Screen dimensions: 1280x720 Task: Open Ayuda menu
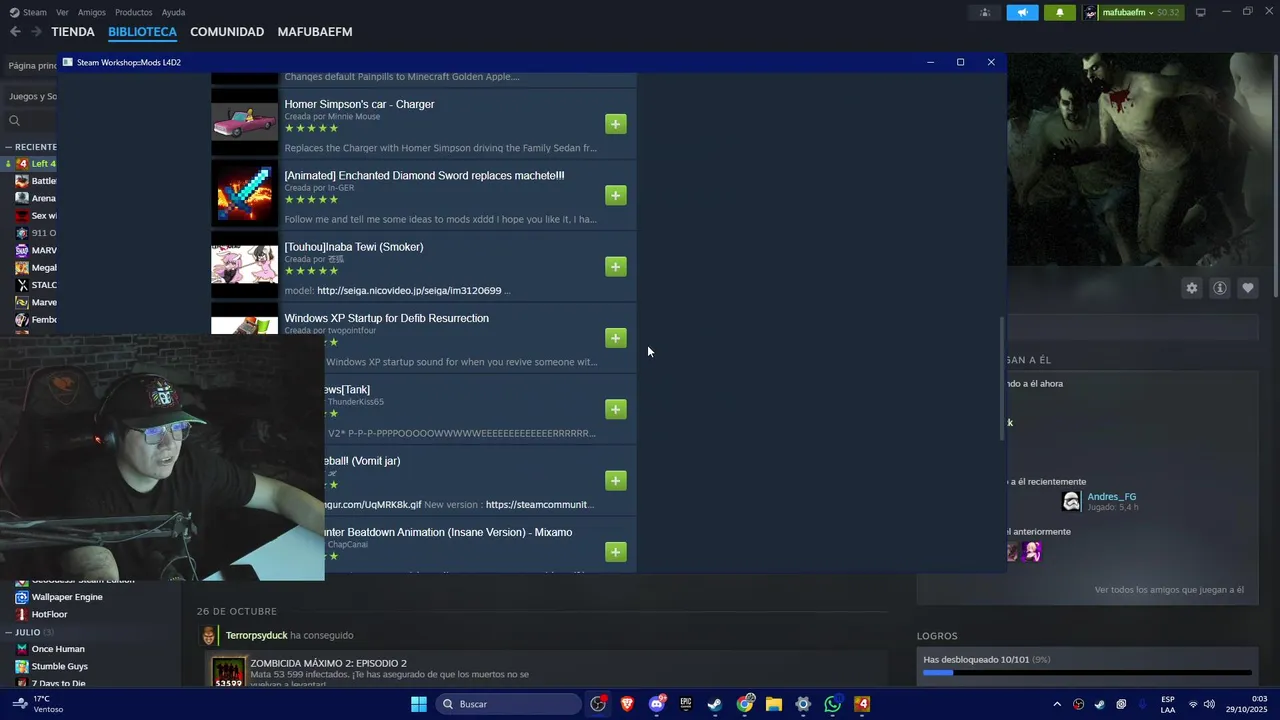pyautogui.click(x=173, y=12)
